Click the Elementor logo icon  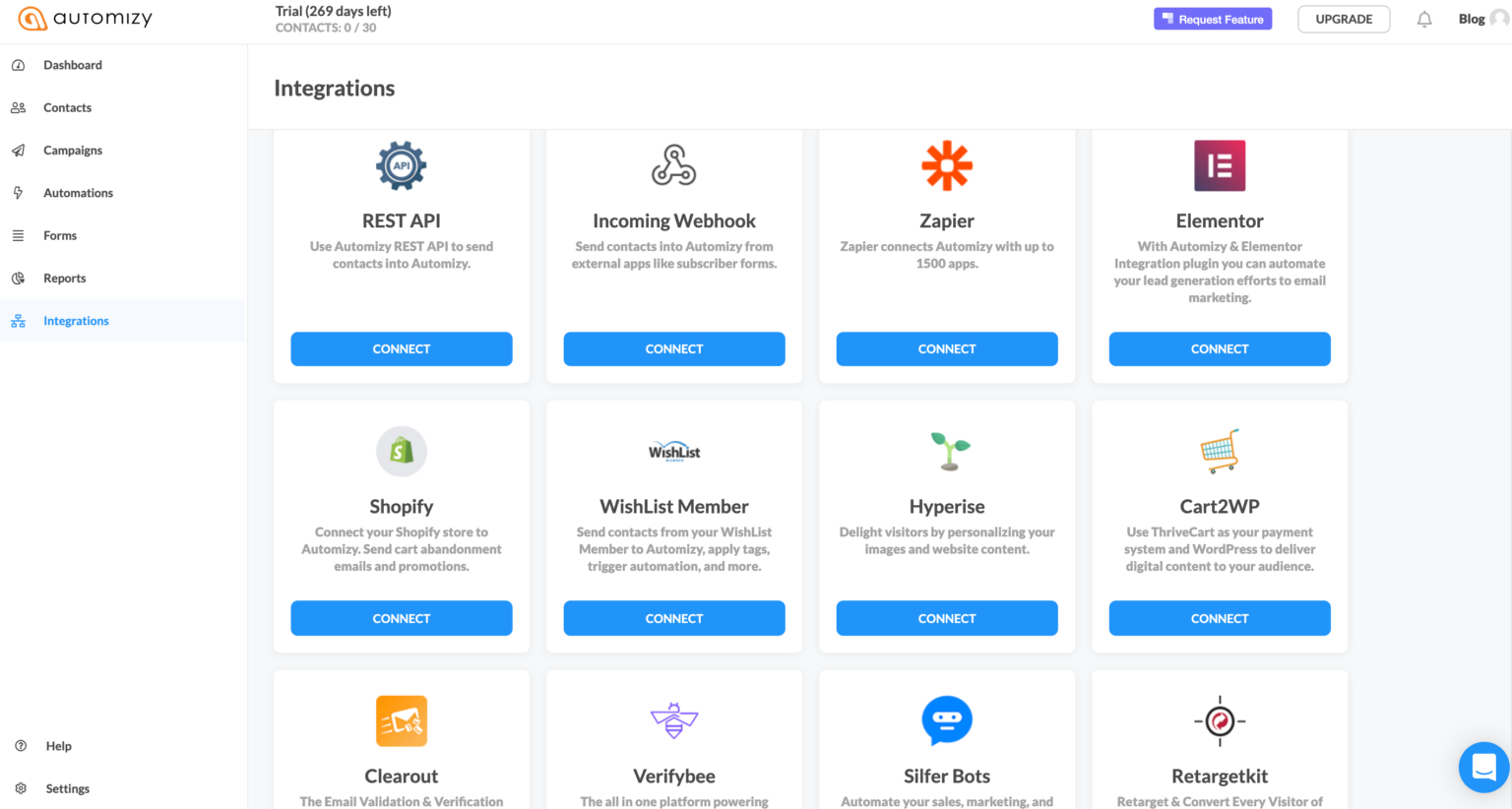(x=1219, y=165)
